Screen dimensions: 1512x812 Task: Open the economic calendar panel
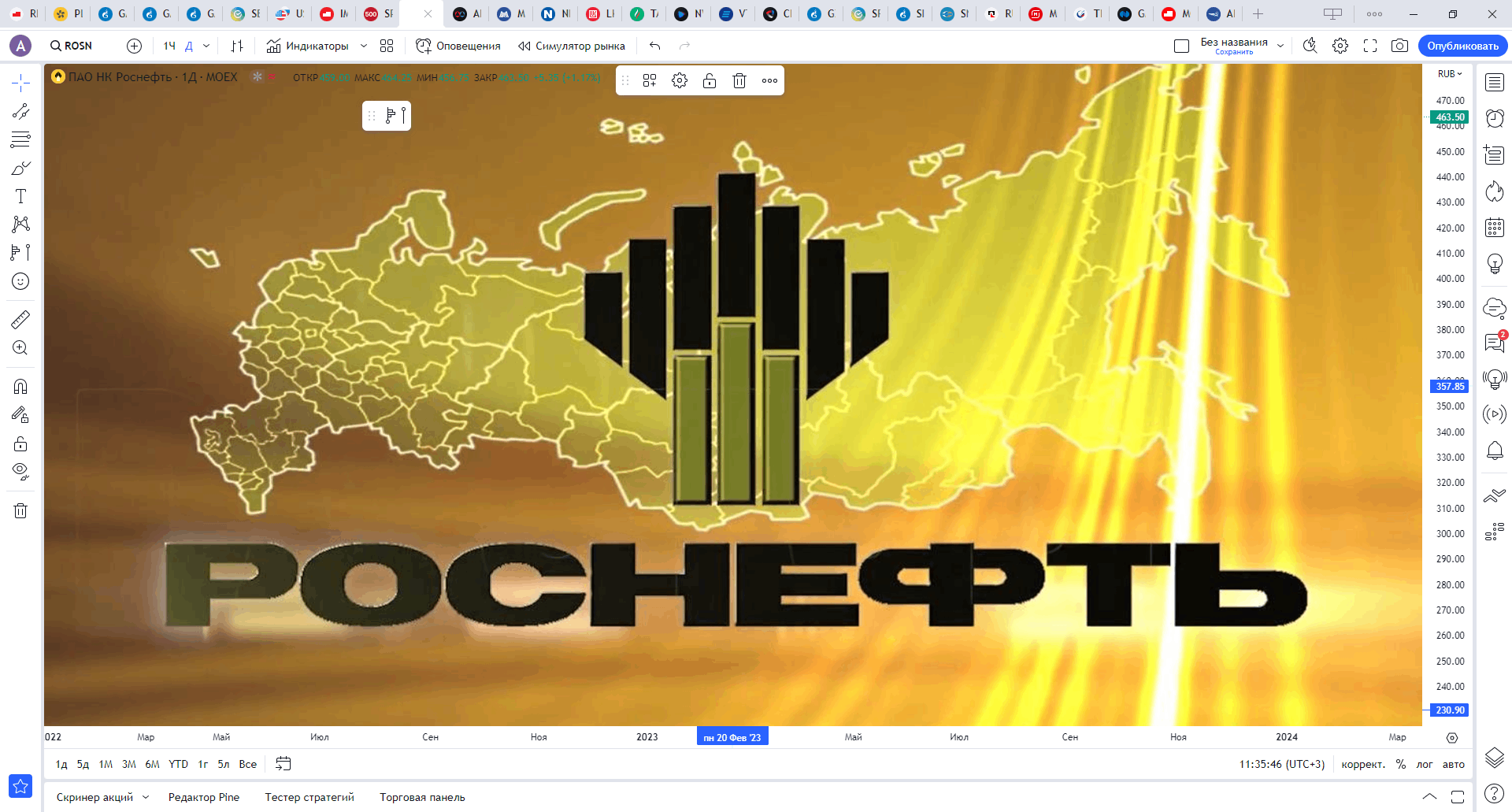pyautogui.click(x=1495, y=228)
